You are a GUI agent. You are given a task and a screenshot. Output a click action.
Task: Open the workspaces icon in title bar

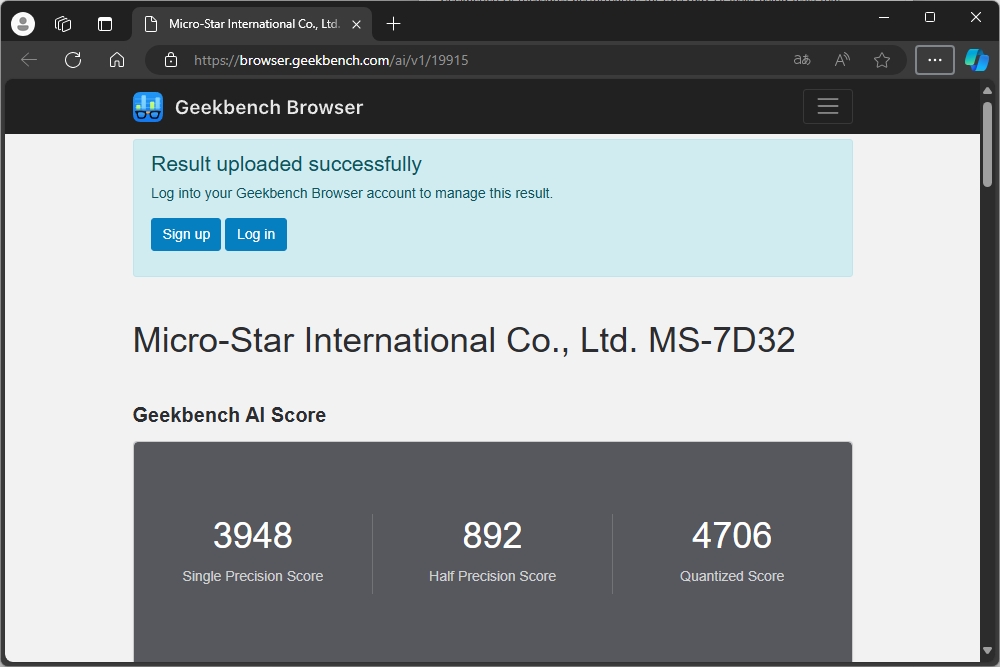(63, 24)
